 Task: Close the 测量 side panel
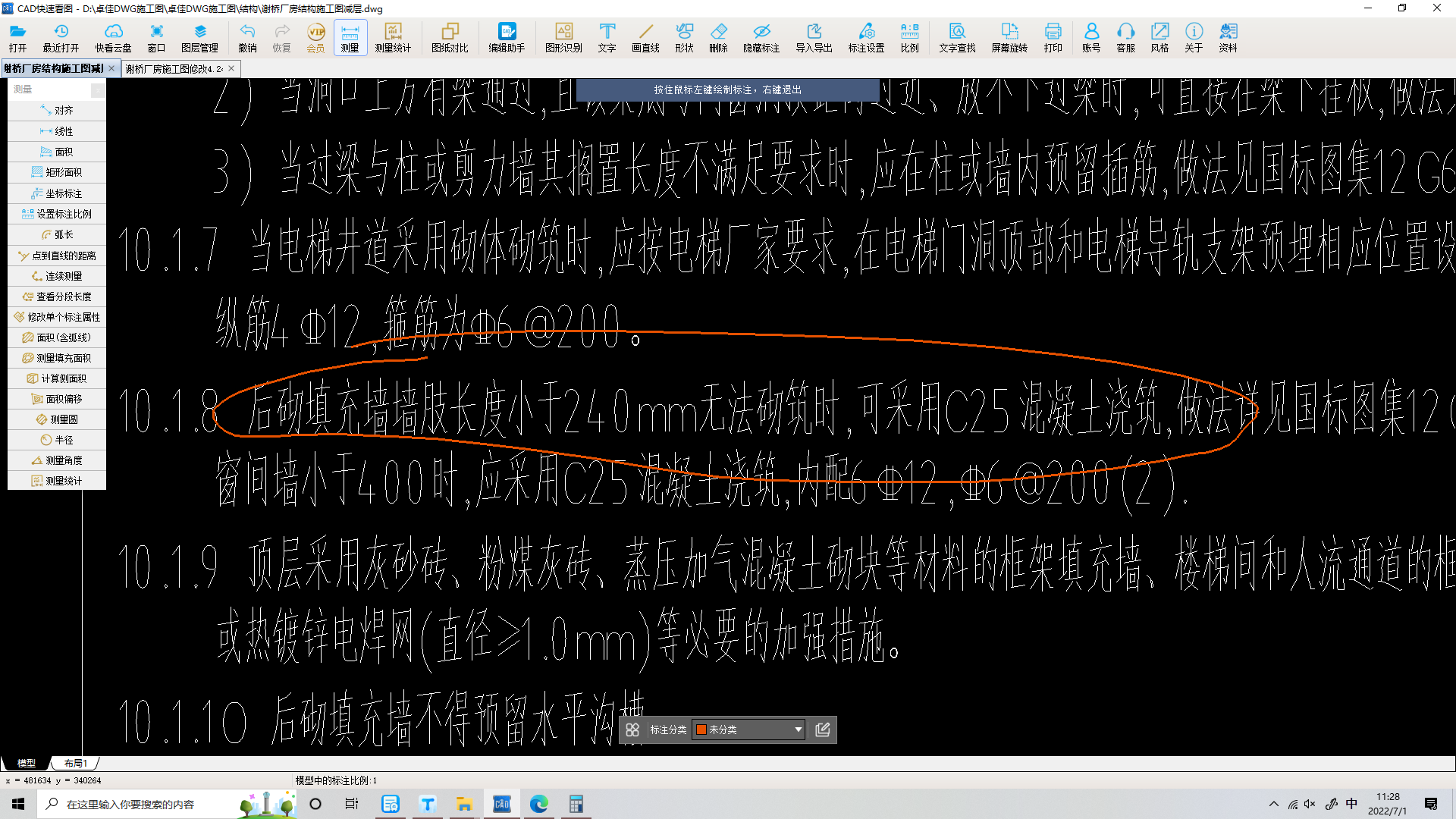pyautogui.click(x=98, y=90)
